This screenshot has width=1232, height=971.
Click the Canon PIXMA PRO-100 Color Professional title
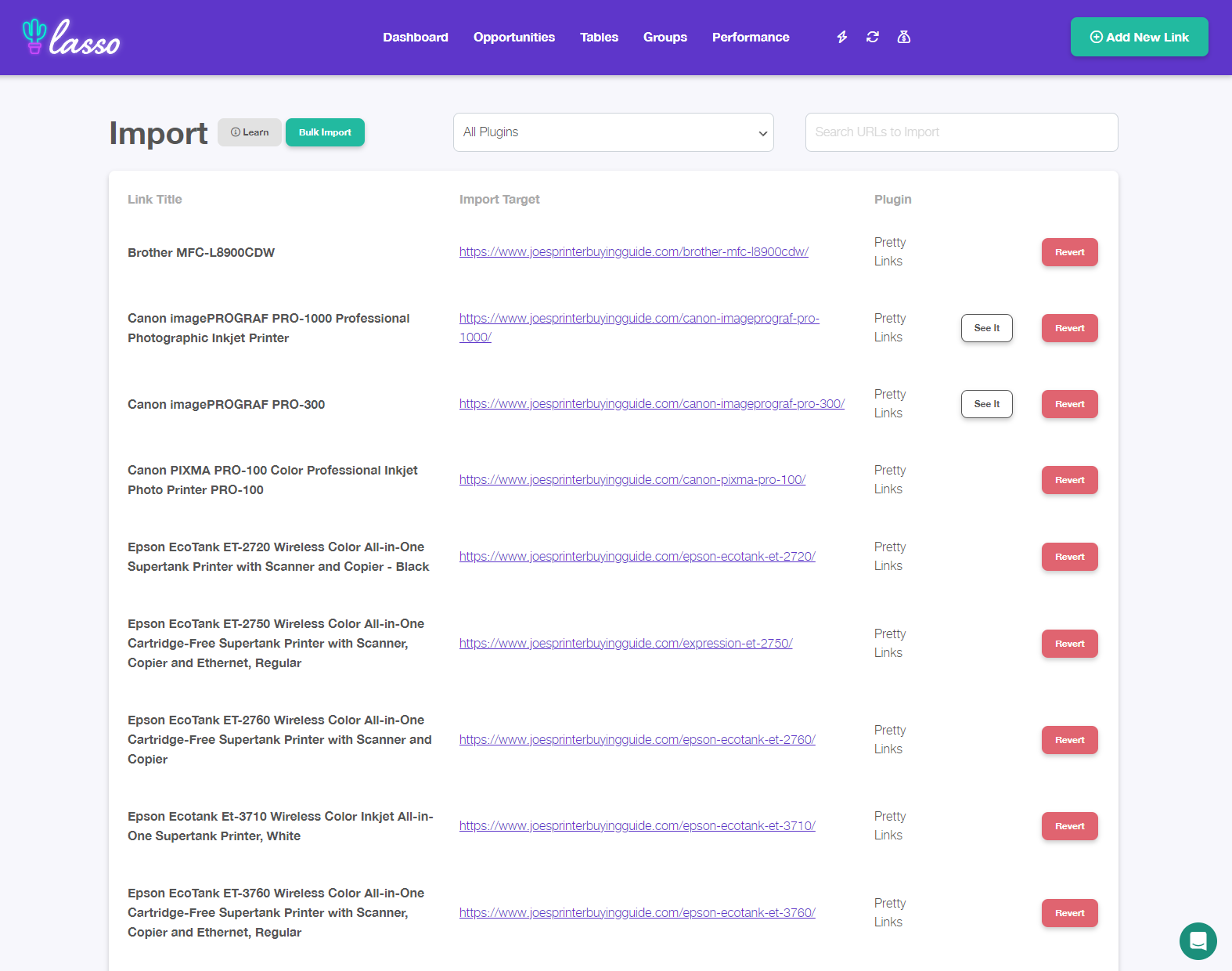(272, 480)
